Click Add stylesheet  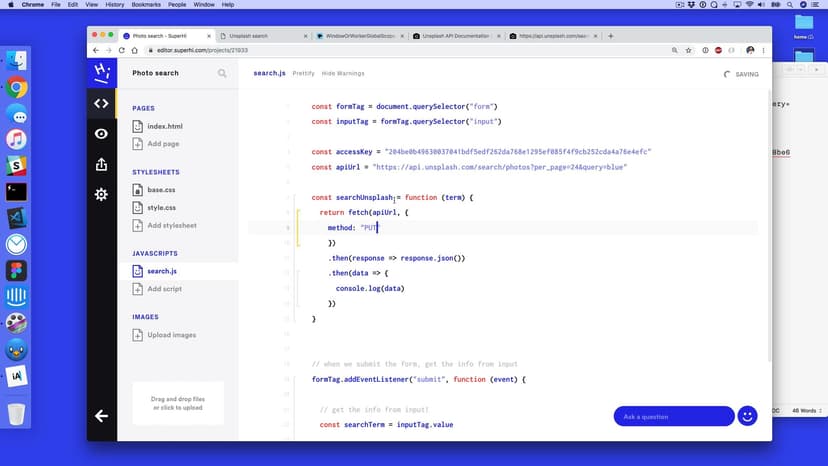171,226
